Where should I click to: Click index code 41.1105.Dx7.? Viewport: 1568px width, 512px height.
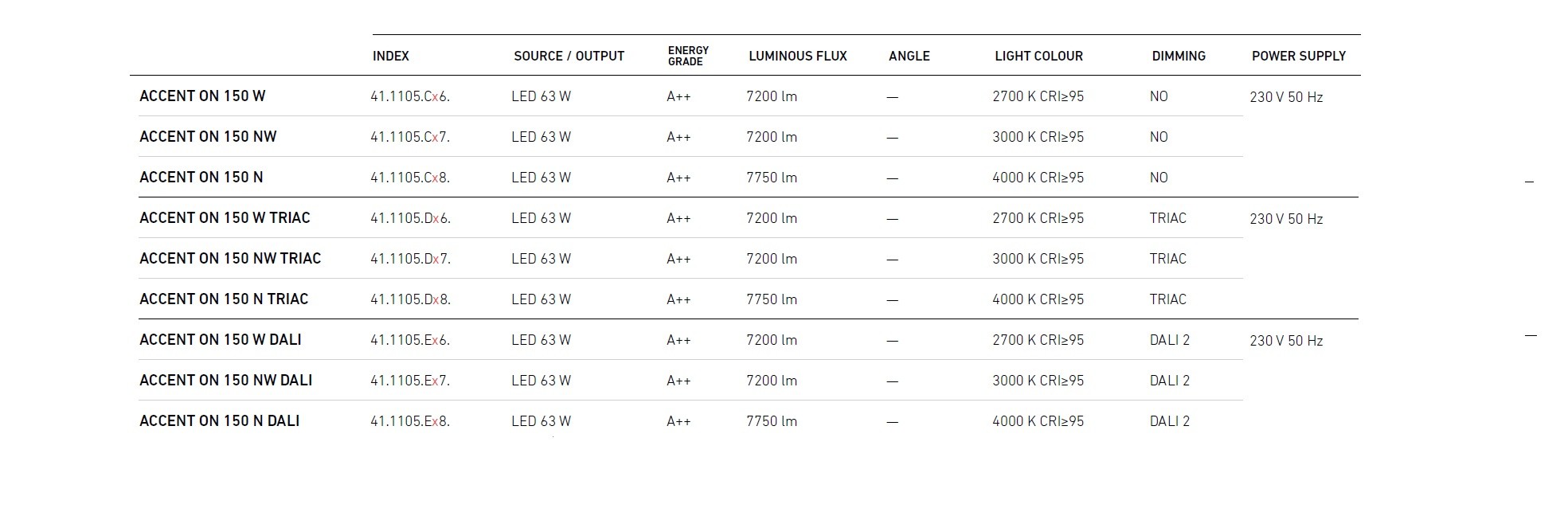click(410, 259)
